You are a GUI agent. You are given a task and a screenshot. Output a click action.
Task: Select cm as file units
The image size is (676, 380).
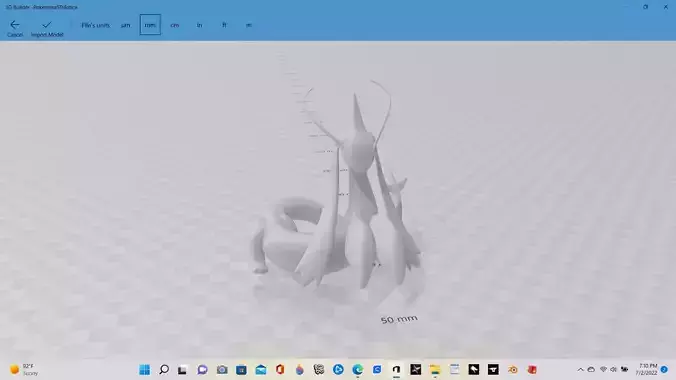(175, 25)
